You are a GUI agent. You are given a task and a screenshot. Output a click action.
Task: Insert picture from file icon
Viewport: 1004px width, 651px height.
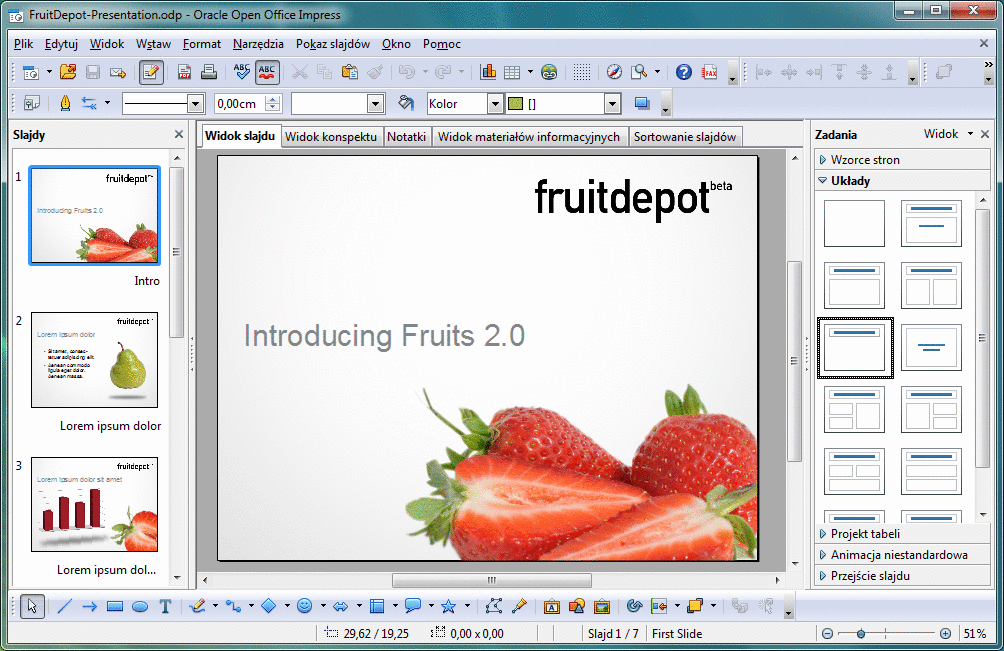pos(602,606)
